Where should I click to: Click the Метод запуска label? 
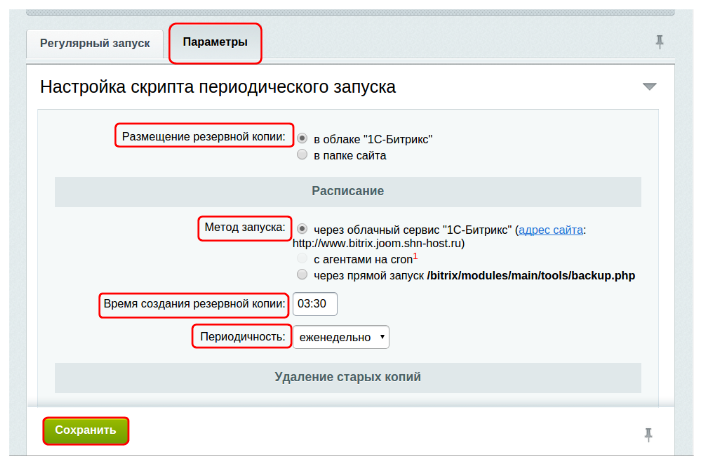(245, 228)
